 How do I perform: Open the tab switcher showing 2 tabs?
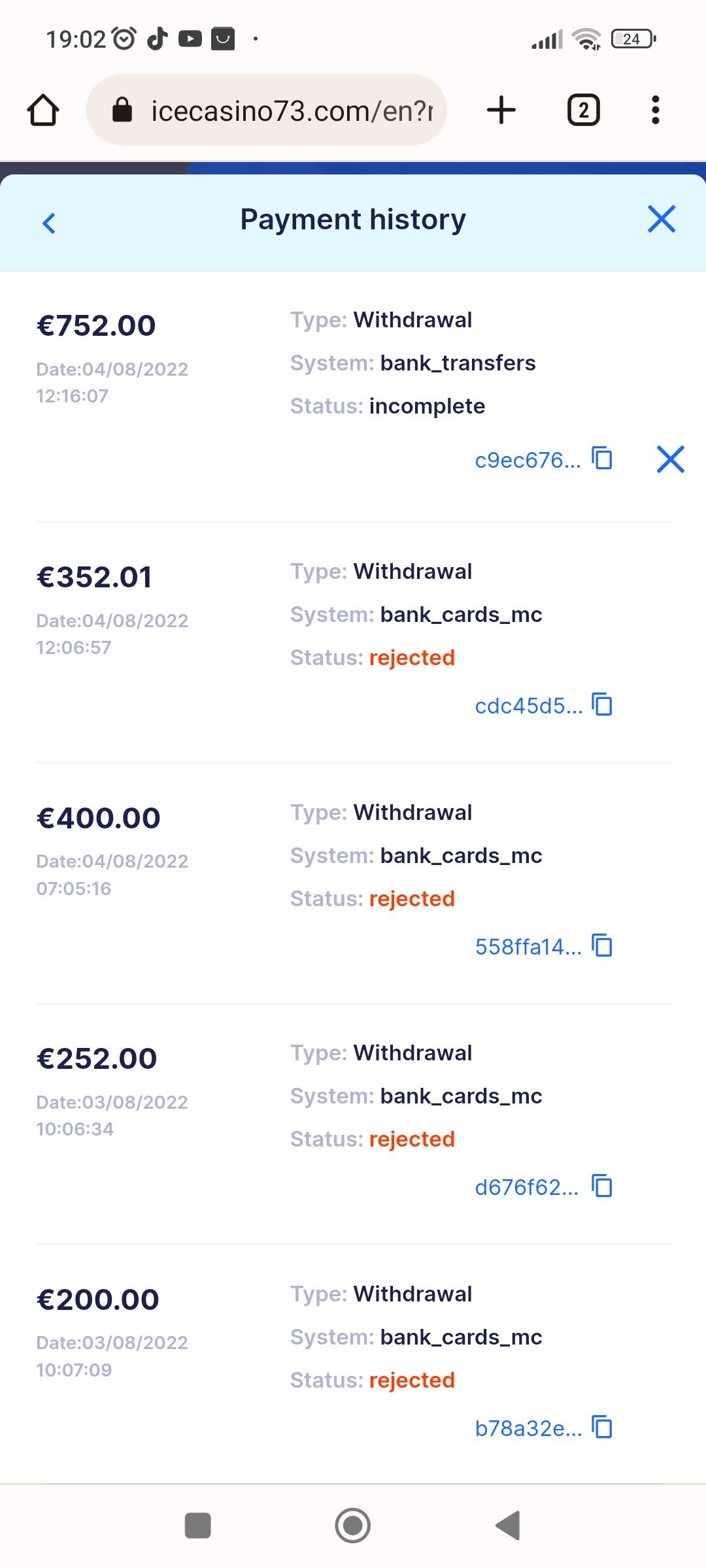click(583, 110)
